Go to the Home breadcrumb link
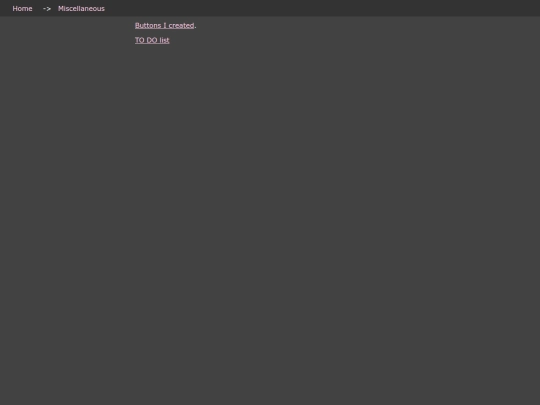Image resolution: width=540 pixels, height=405 pixels. (22, 9)
